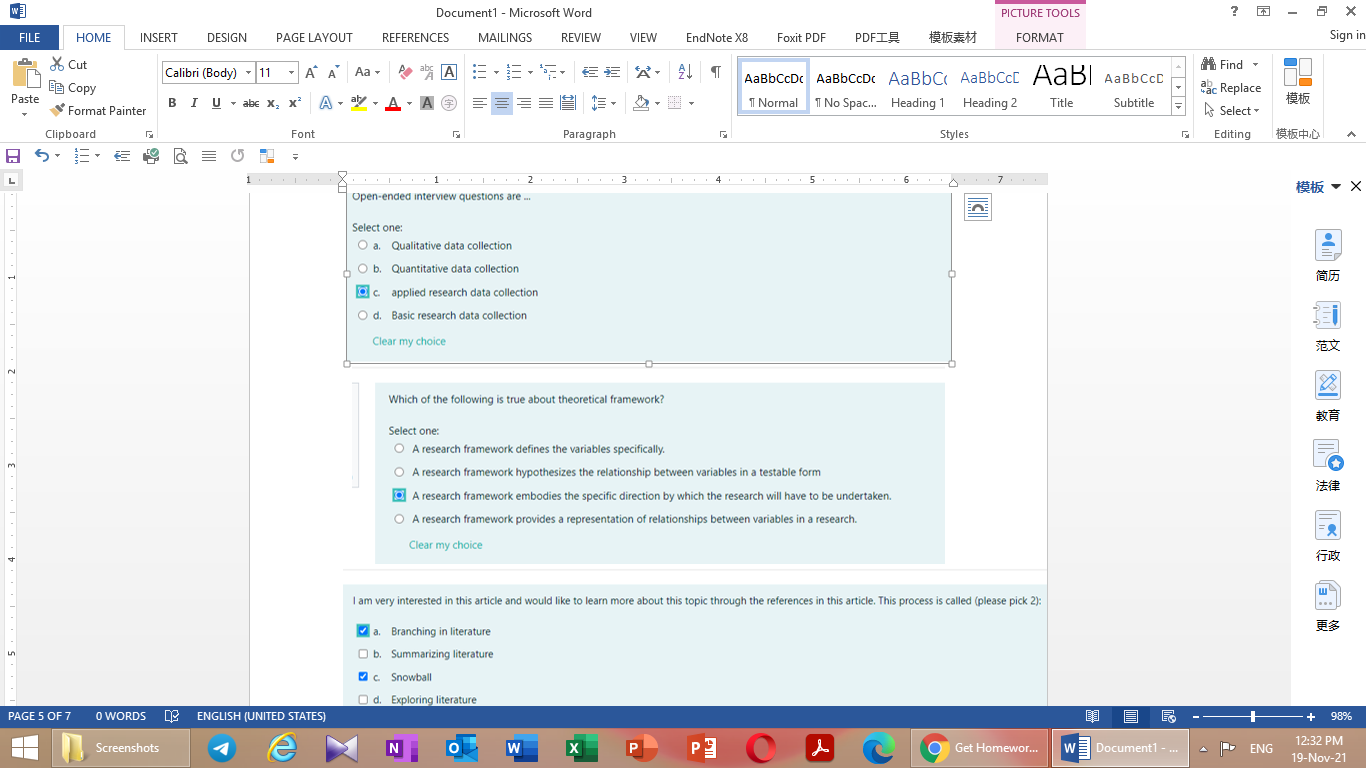The width and height of the screenshot is (1366, 768).
Task: Select the 法律 icon in the right sidebar
Action: pos(1327,455)
